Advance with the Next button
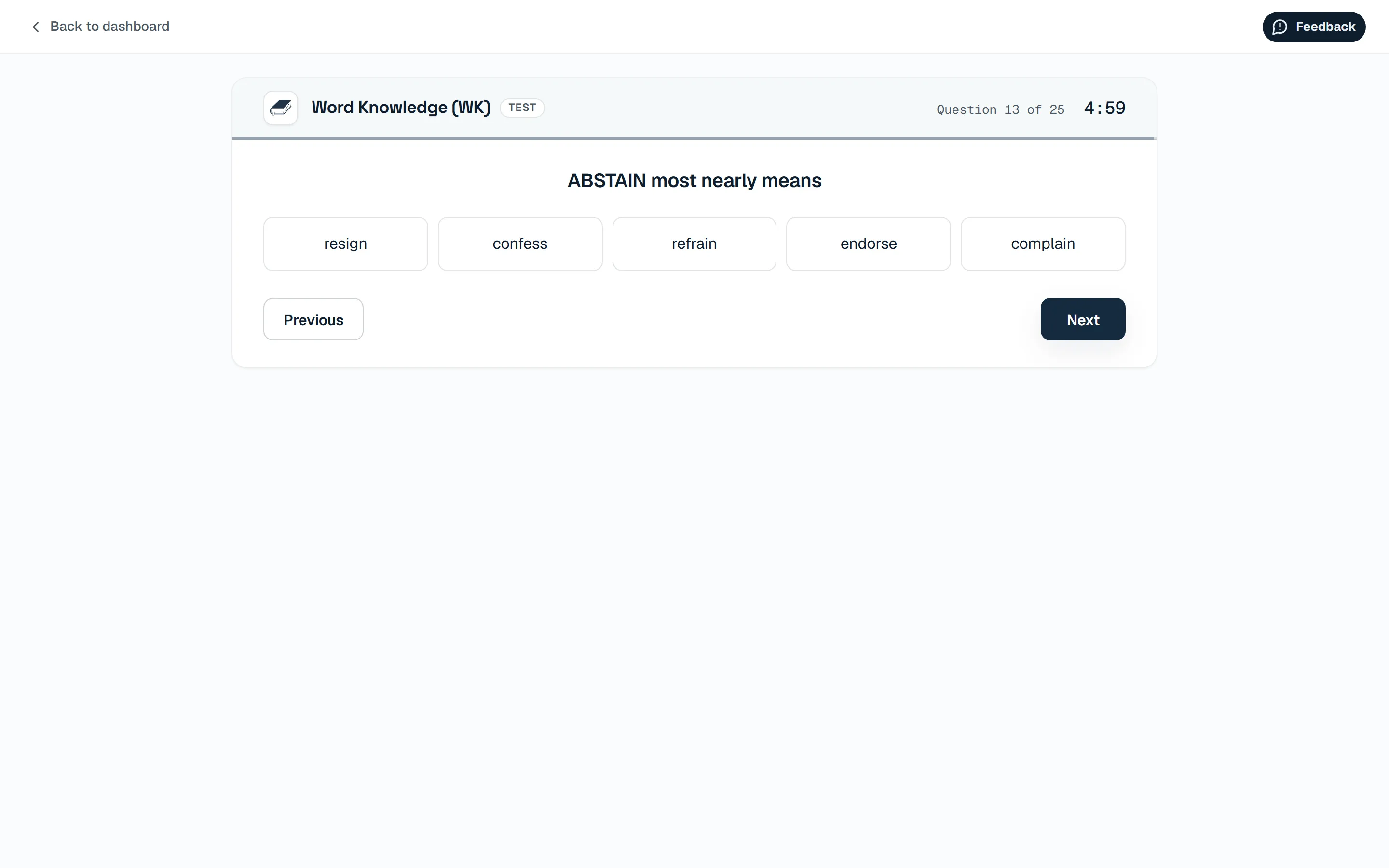Image resolution: width=1389 pixels, height=868 pixels. click(1082, 319)
